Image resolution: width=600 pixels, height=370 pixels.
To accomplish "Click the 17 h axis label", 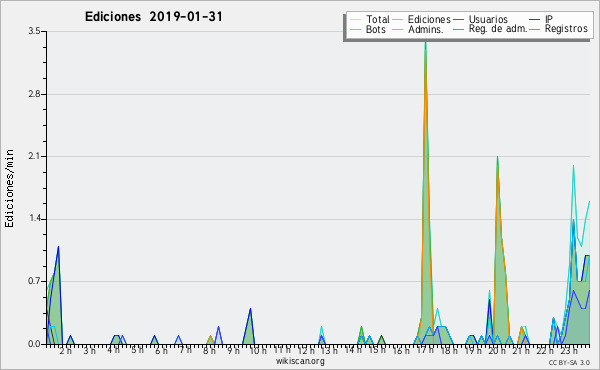I will tap(425, 350).
